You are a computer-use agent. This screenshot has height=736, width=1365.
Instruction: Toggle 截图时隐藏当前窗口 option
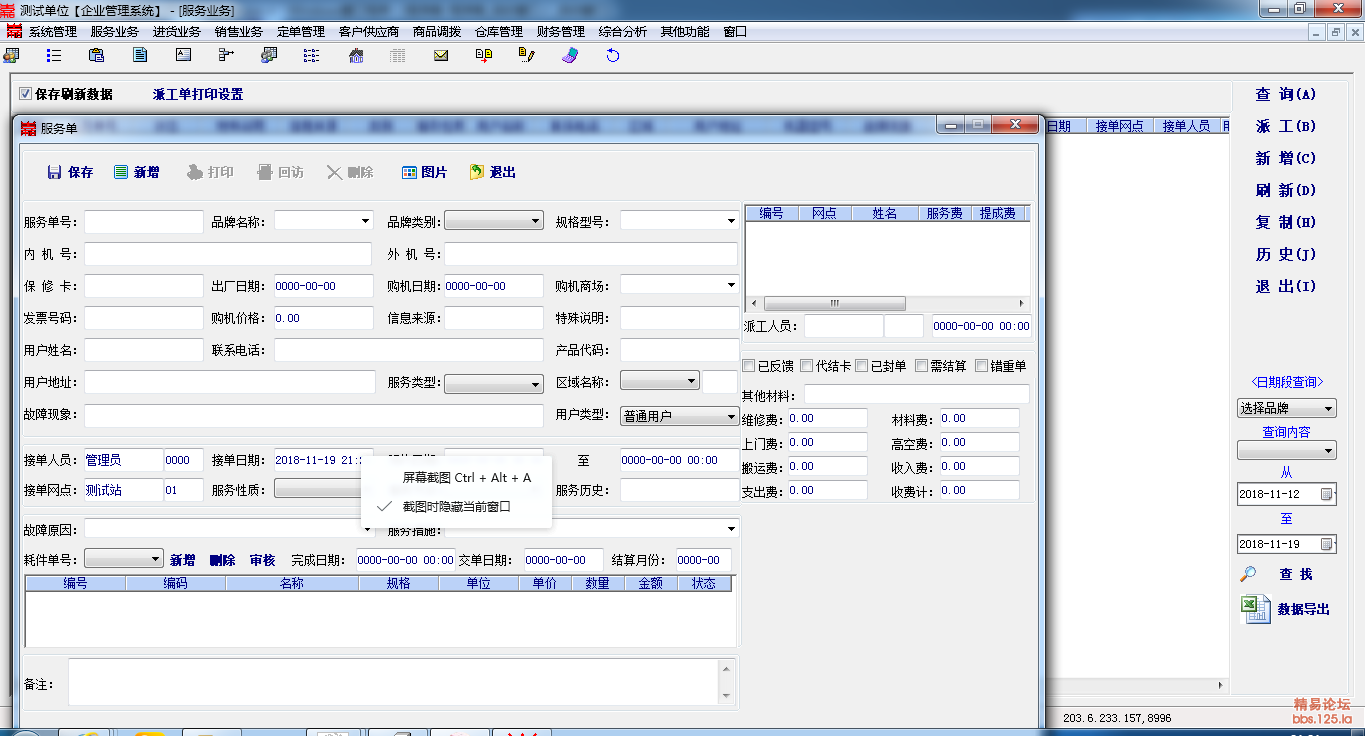click(x=456, y=506)
